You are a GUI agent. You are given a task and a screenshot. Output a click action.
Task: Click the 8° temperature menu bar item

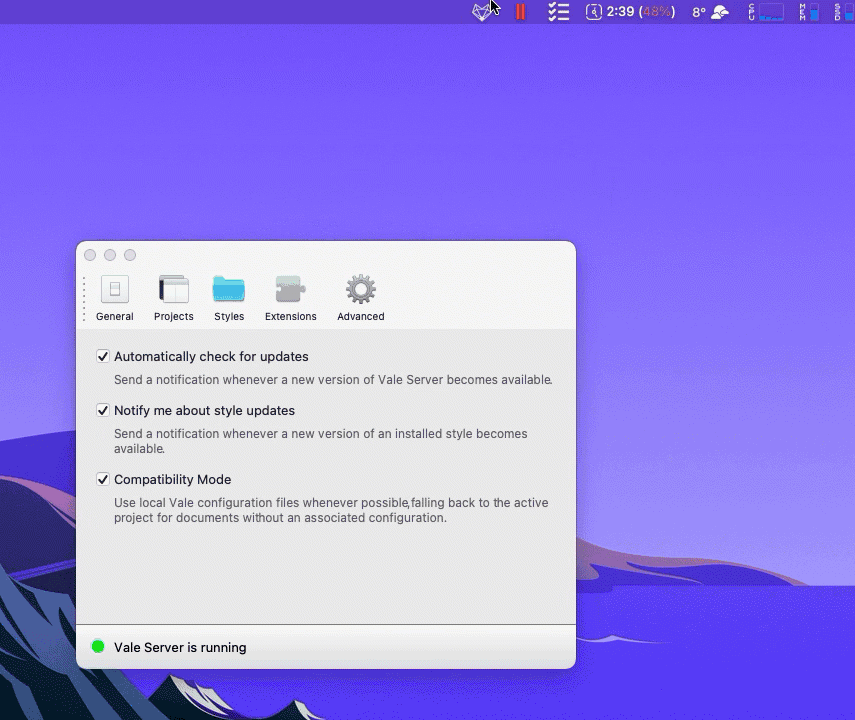699,12
